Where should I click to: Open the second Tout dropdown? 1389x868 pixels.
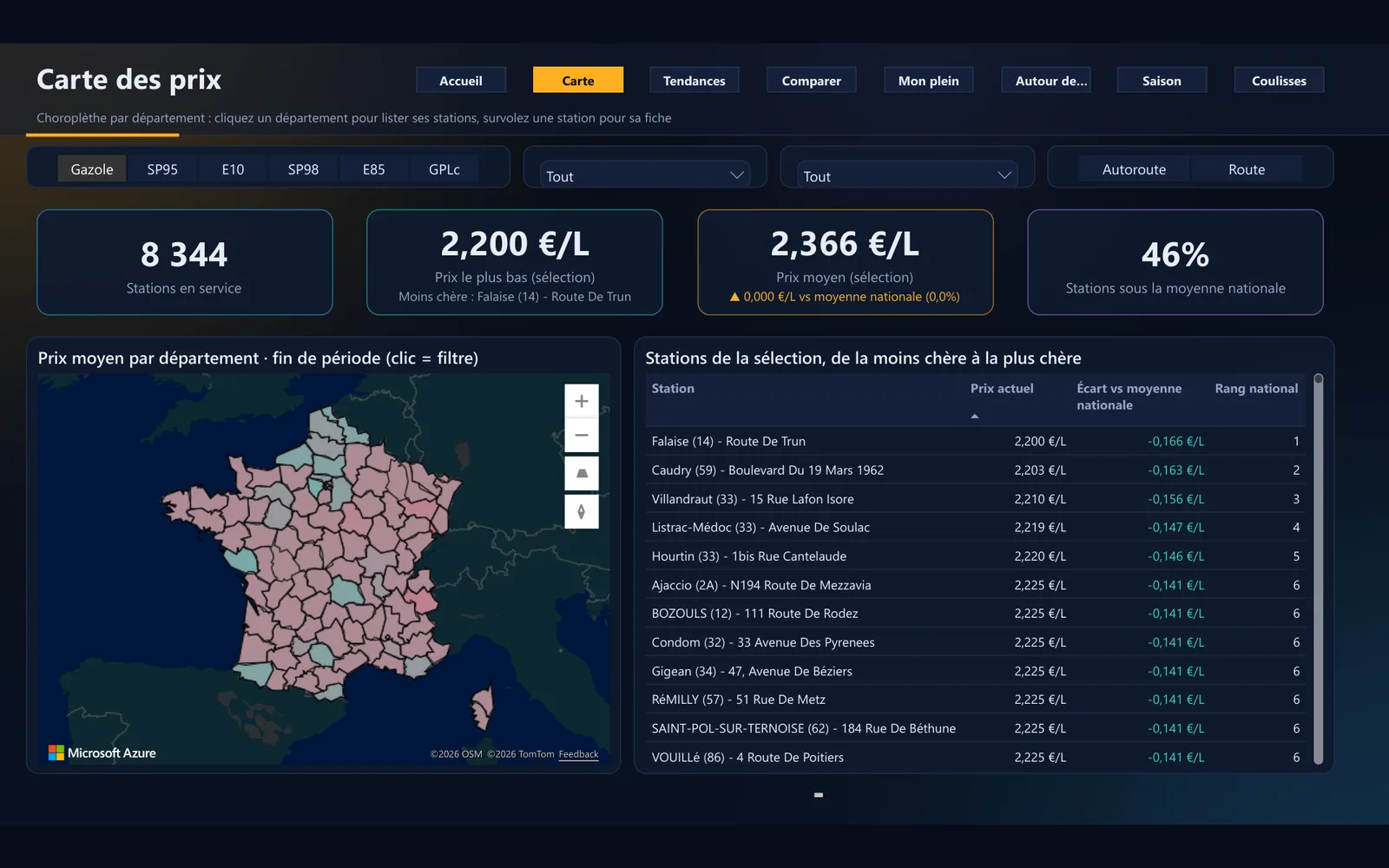(x=907, y=175)
